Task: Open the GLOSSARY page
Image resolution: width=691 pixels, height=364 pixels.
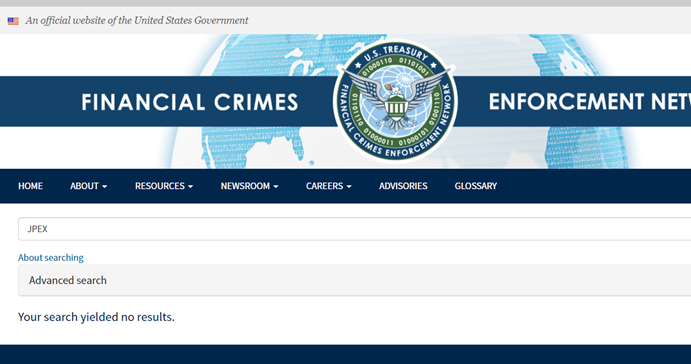Action: 476,186
